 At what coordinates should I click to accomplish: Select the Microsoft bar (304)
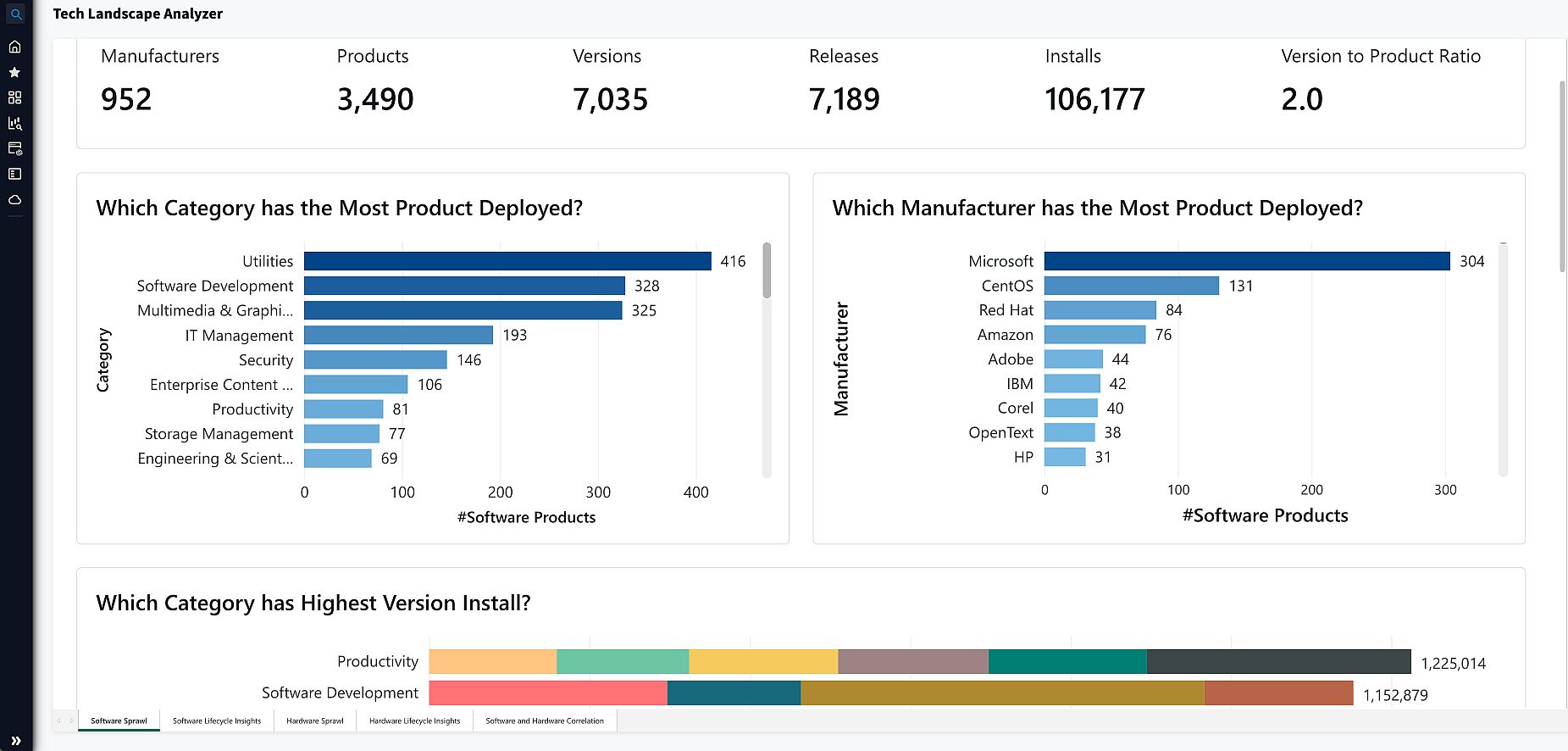point(1247,261)
